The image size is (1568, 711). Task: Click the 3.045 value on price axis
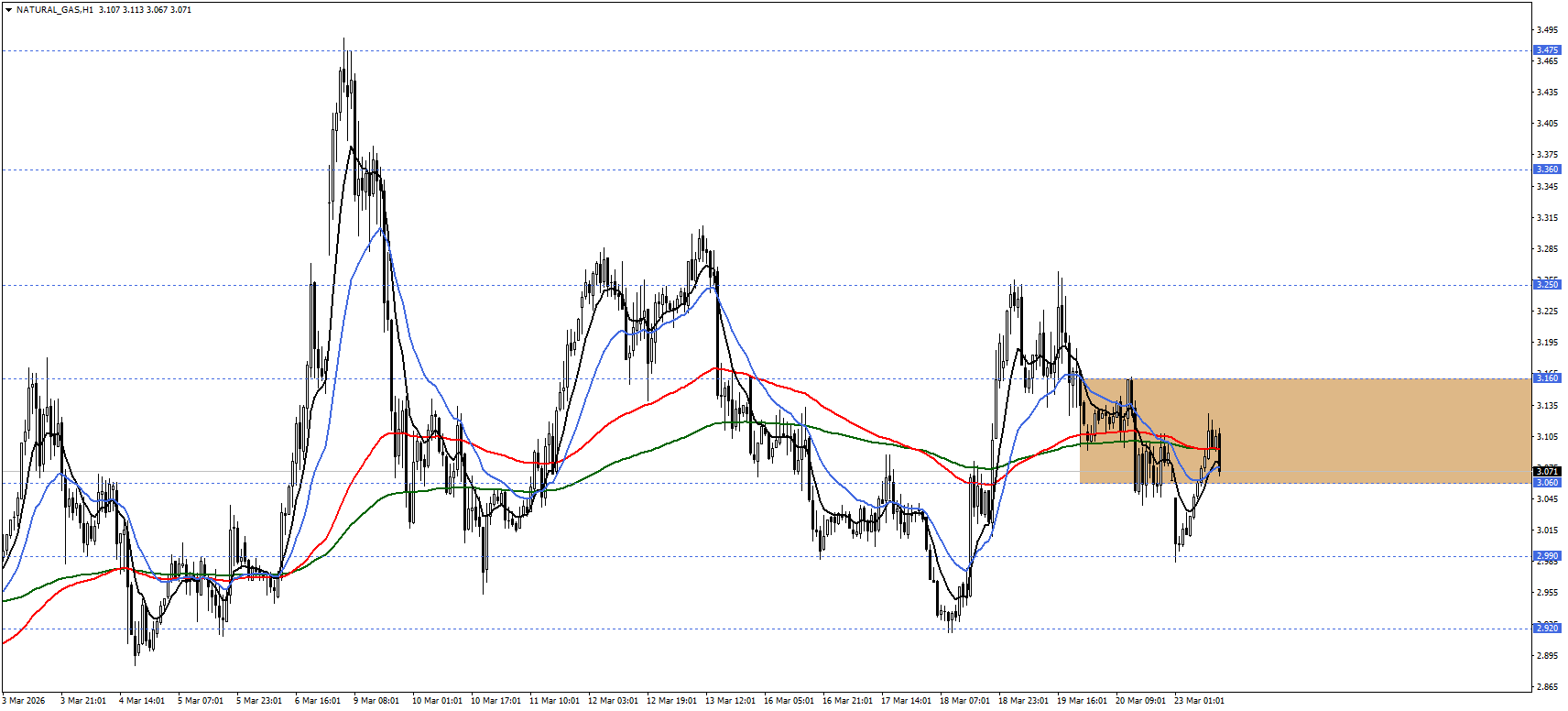click(x=1547, y=499)
